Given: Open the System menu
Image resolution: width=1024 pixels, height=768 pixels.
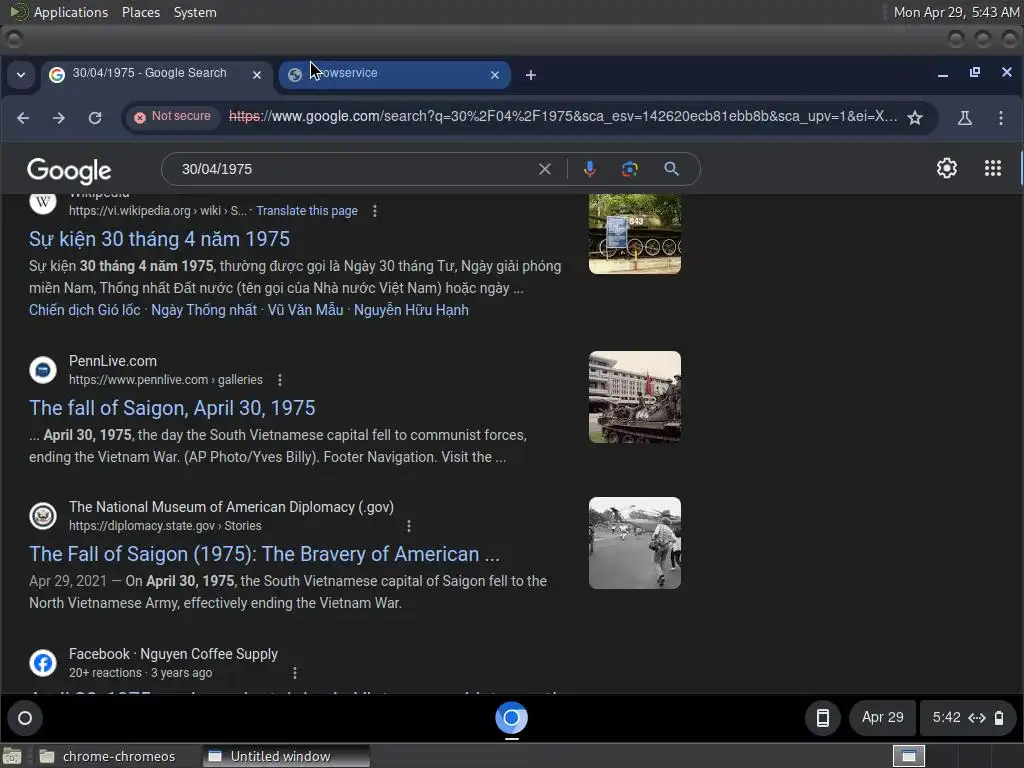Looking at the screenshot, I should [195, 12].
